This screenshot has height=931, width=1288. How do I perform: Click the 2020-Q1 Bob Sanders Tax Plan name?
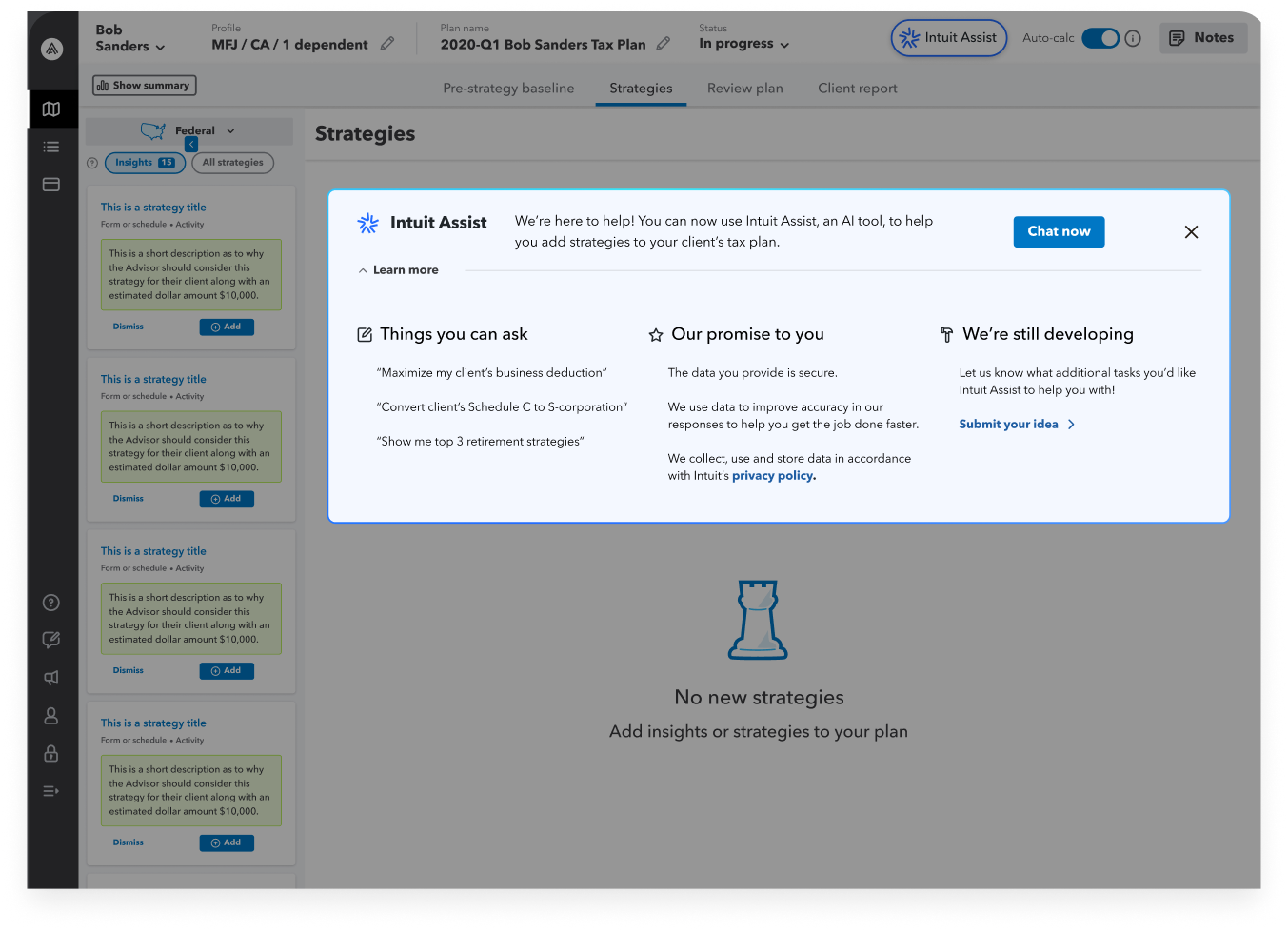coord(543,45)
